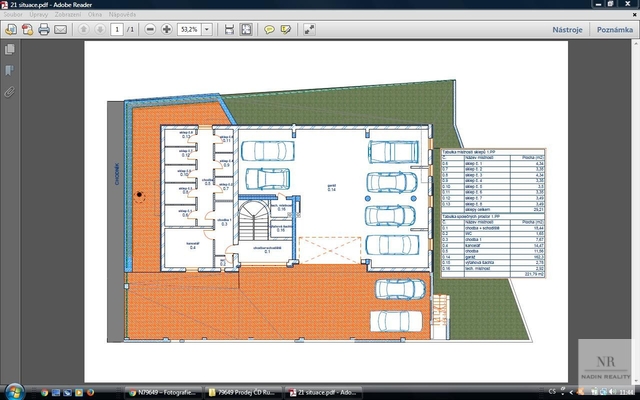Image resolution: width=640 pixels, height=400 pixels.
Task: Add a sticky note comment
Action: pos(269,30)
